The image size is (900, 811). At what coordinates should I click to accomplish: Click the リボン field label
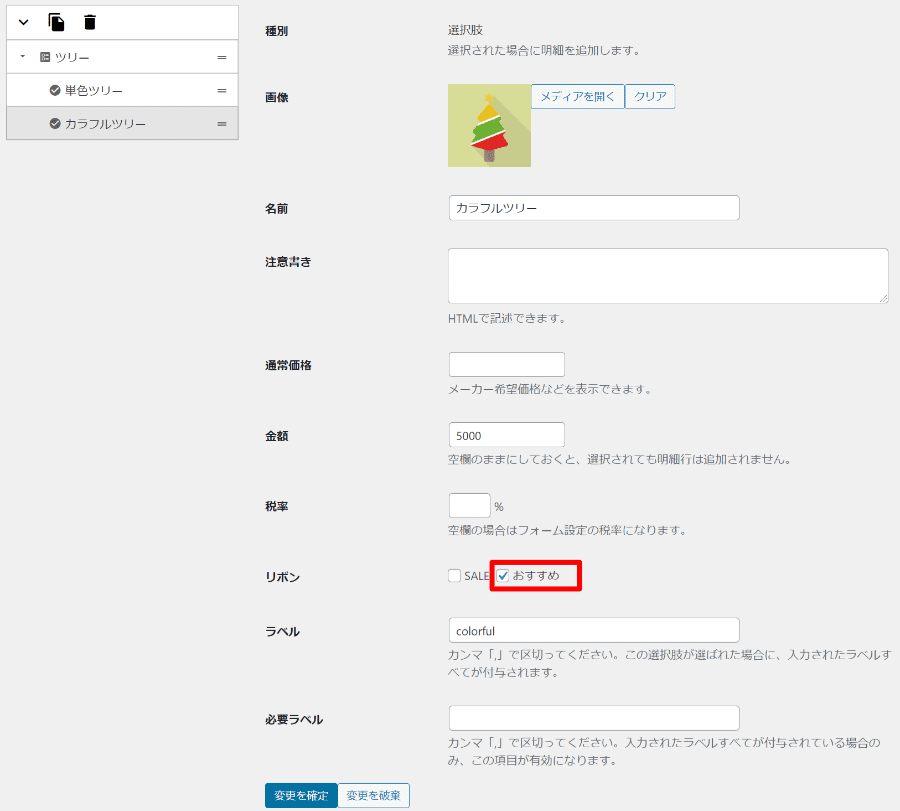282,577
